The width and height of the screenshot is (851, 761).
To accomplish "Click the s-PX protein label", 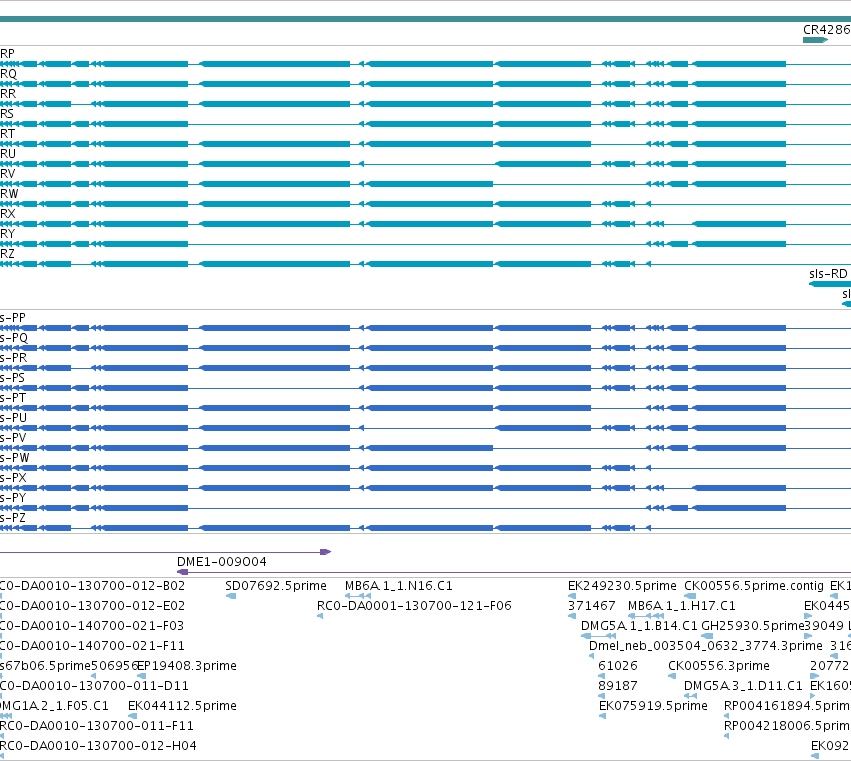I will 13,479.
